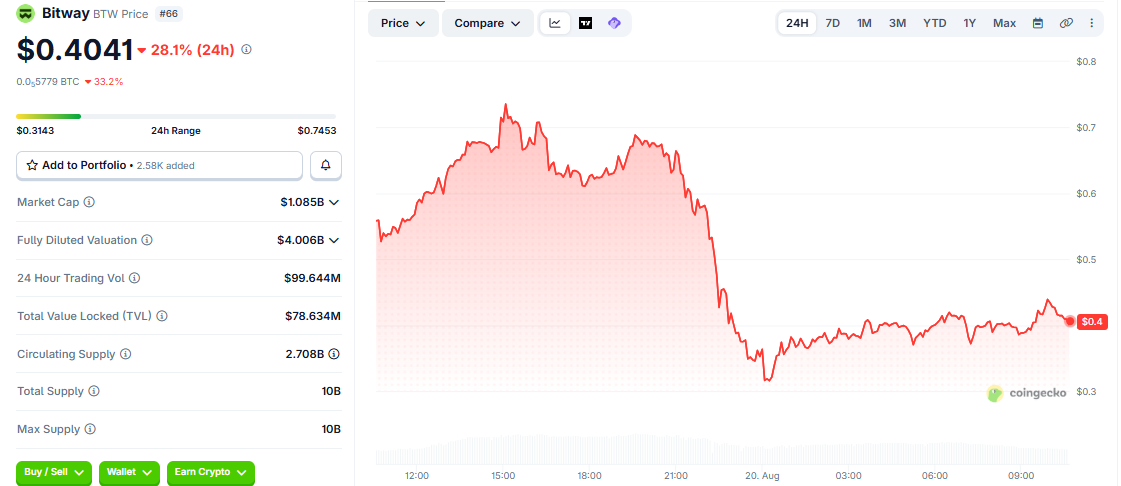Click the 0.0₅5779 BTC price text
This screenshot has height=486, width=1121.
(x=48, y=82)
